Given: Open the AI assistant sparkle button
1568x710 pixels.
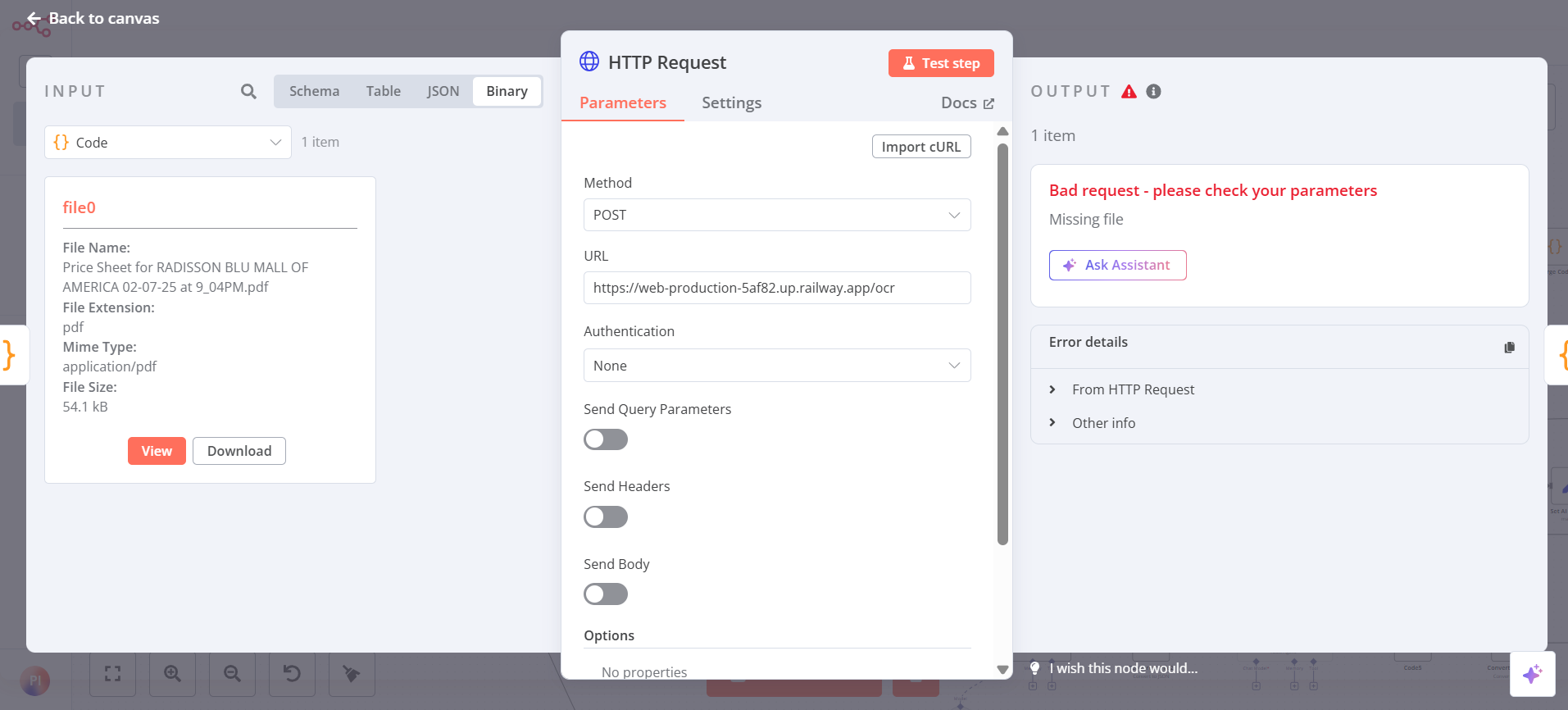Looking at the screenshot, I should (x=1532, y=674).
